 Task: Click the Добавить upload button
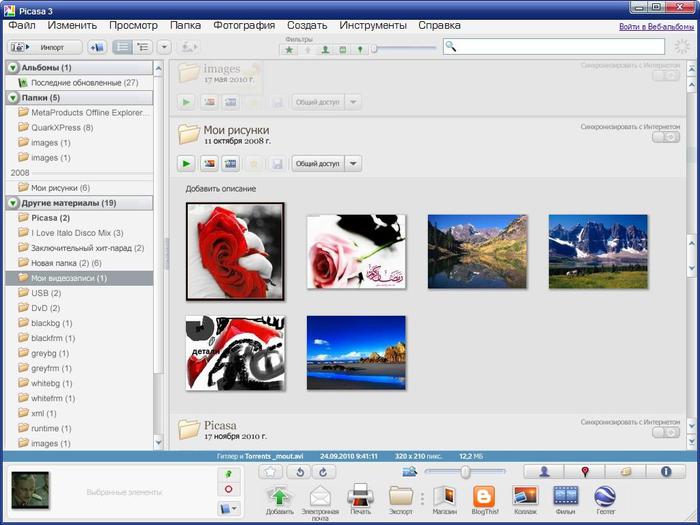click(280, 500)
